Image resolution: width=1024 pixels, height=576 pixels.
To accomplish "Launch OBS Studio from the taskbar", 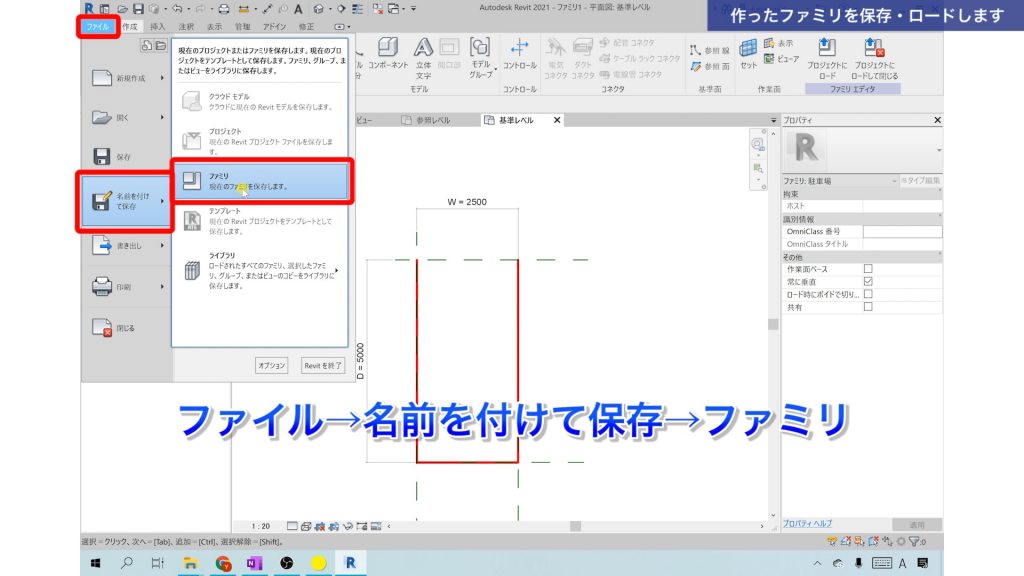I will click(x=287, y=562).
